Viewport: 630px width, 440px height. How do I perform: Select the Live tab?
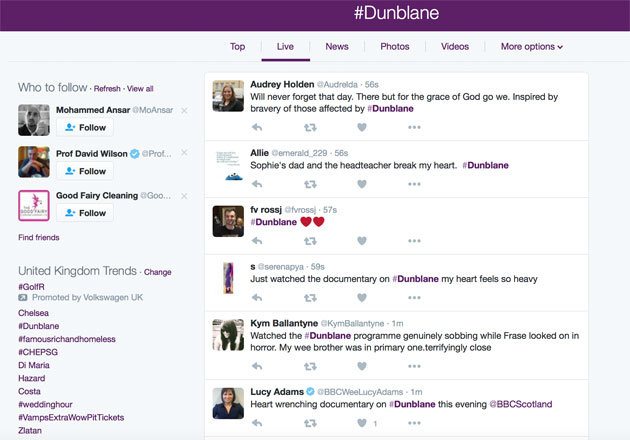click(x=285, y=47)
